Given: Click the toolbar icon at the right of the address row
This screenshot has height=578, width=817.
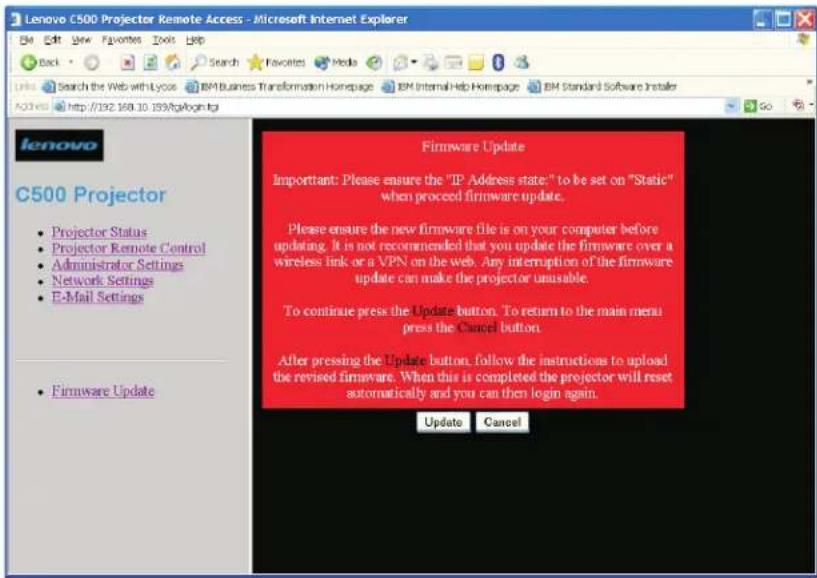Looking at the screenshot, I should point(798,106).
